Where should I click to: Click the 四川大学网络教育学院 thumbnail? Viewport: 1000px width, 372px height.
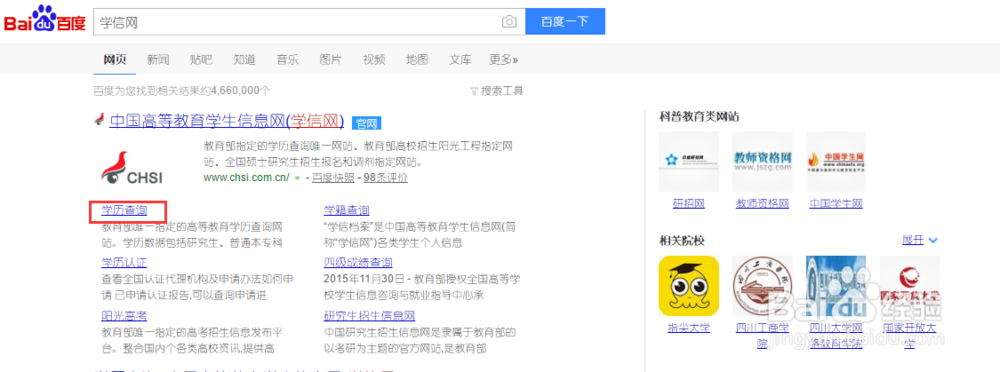[x=836, y=286]
